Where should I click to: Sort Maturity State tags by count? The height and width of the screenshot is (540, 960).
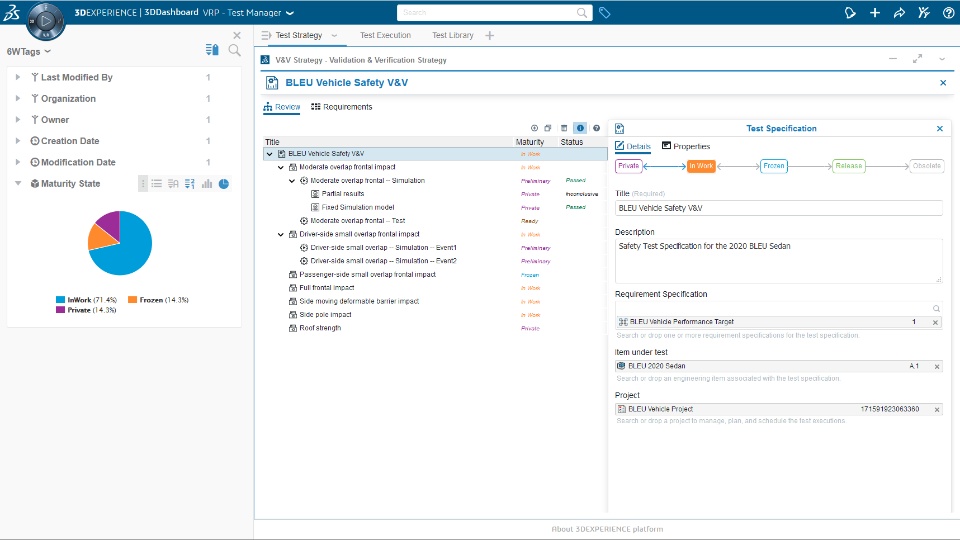click(190, 184)
